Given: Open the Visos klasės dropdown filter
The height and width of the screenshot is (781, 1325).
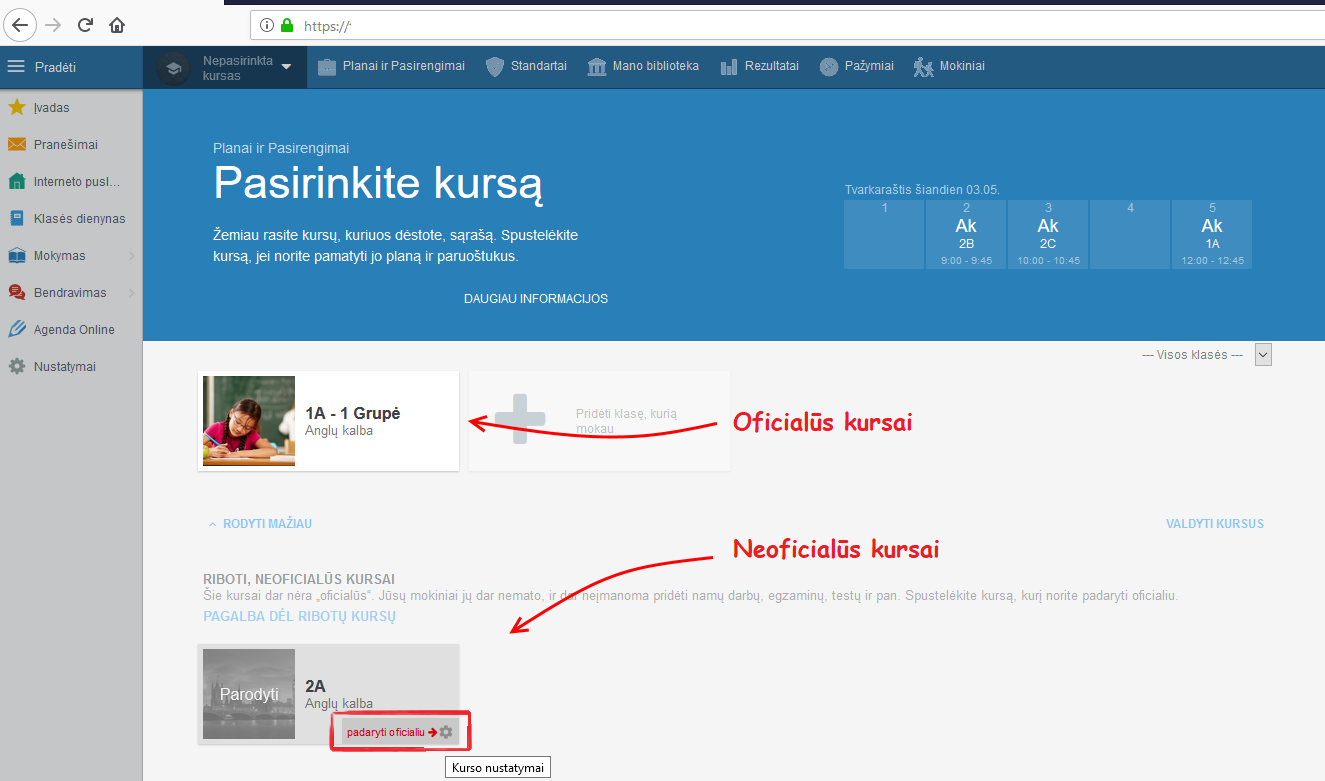Looking at the screenshot, I should (x=1262, y=355).
